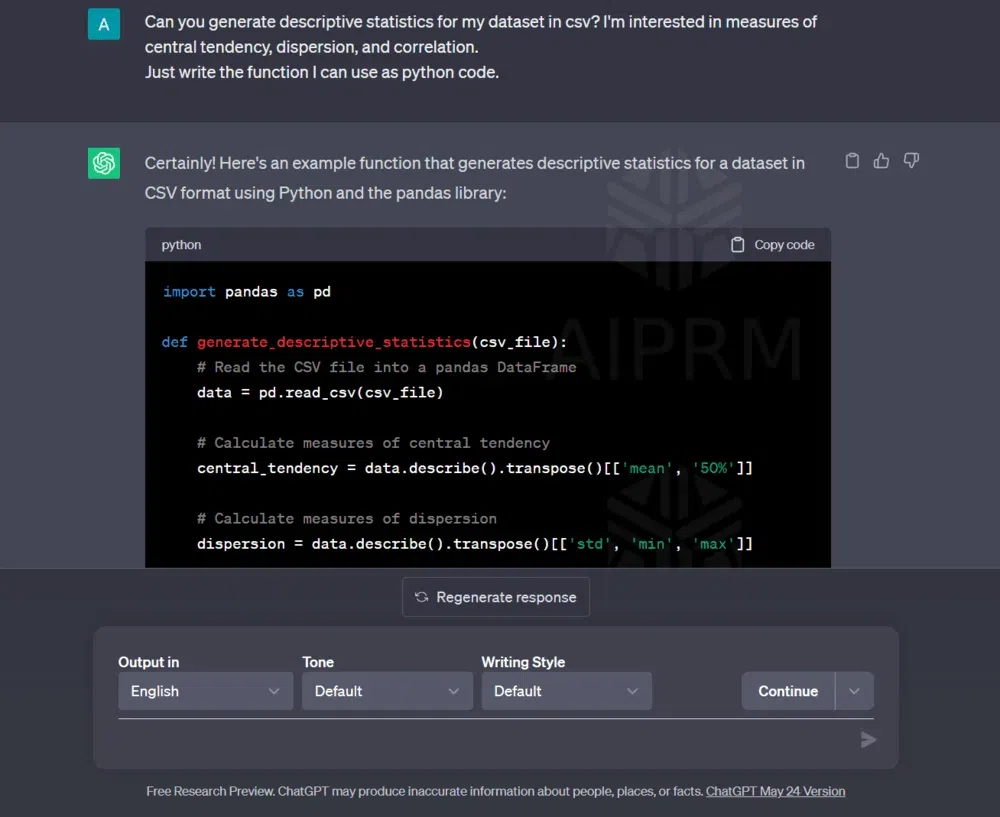Expand the arrow next to Continue
This screenshot has width=1000, height=817.
854,691
